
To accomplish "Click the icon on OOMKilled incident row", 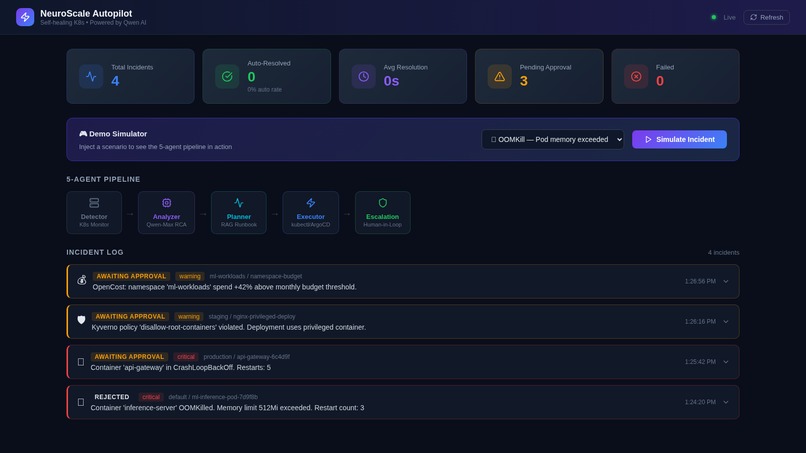I will click(81, 402).
